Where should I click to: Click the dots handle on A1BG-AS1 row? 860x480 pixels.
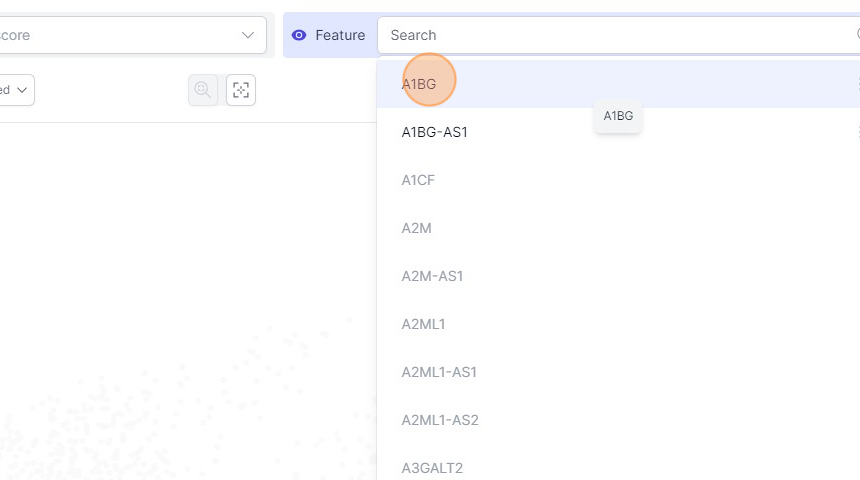(857, 132)
